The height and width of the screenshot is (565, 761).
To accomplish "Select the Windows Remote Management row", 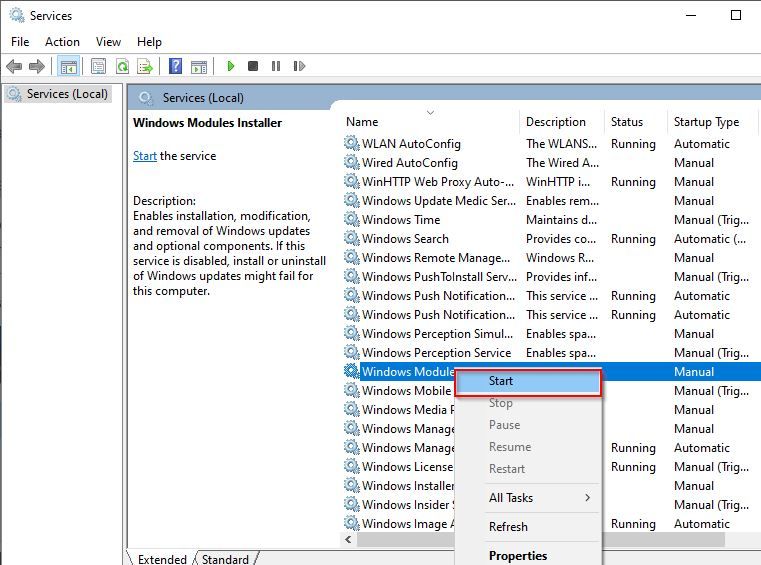I will tap(436, 257).
